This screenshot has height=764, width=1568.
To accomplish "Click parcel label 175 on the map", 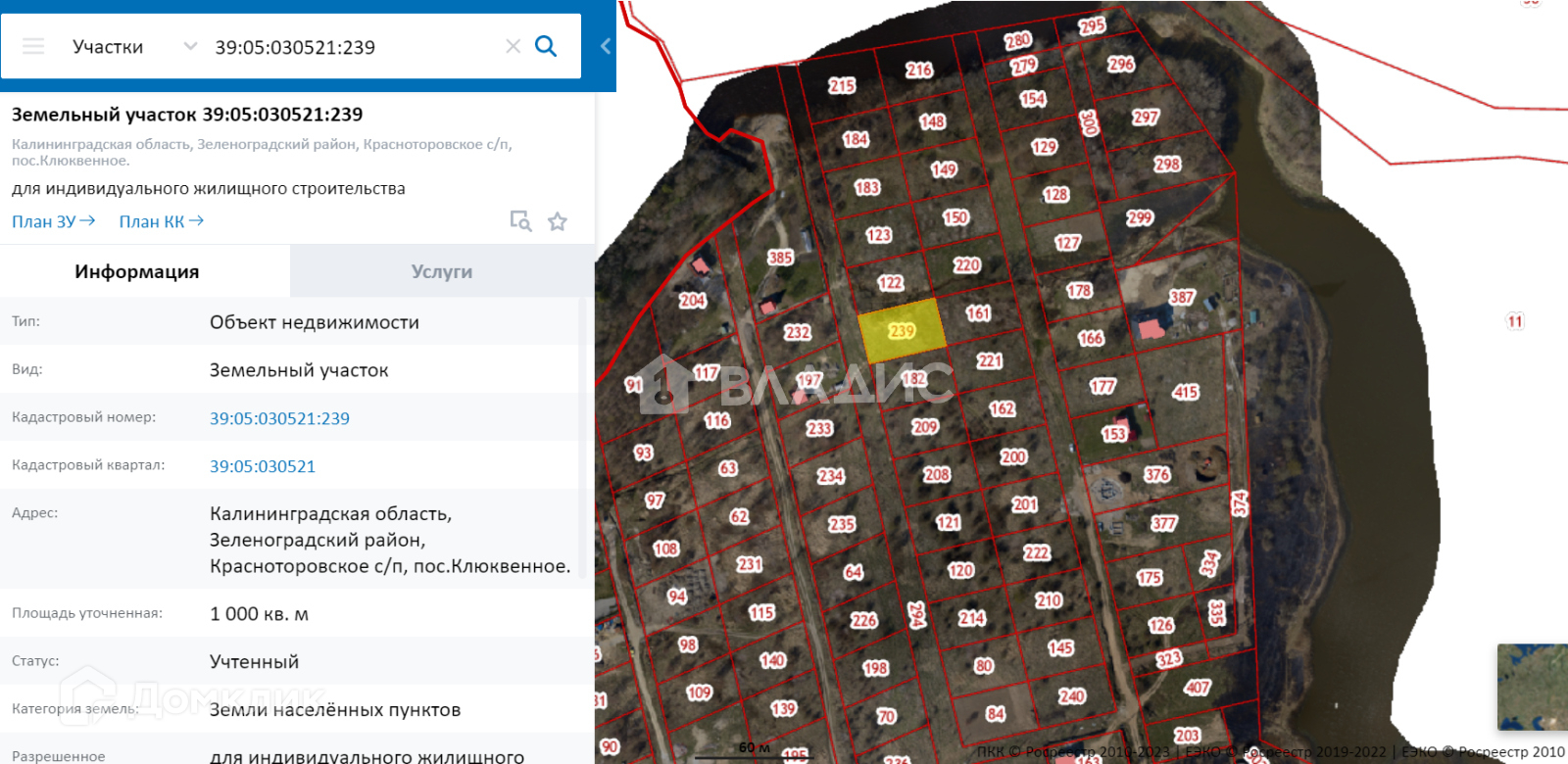I will (x=1150, y=577).
